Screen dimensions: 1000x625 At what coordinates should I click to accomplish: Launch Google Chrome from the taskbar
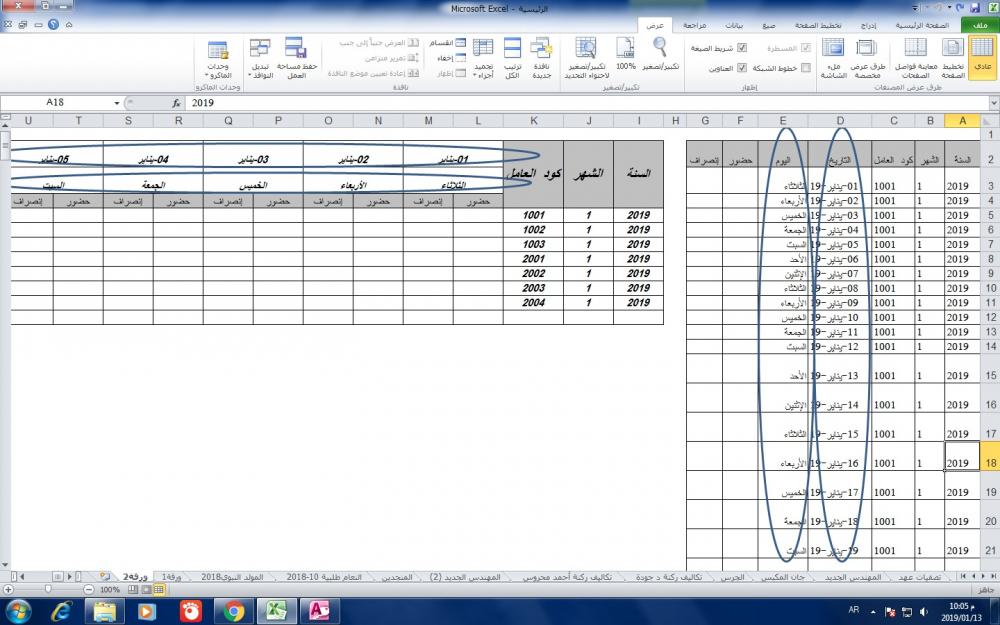pos(233,610)
